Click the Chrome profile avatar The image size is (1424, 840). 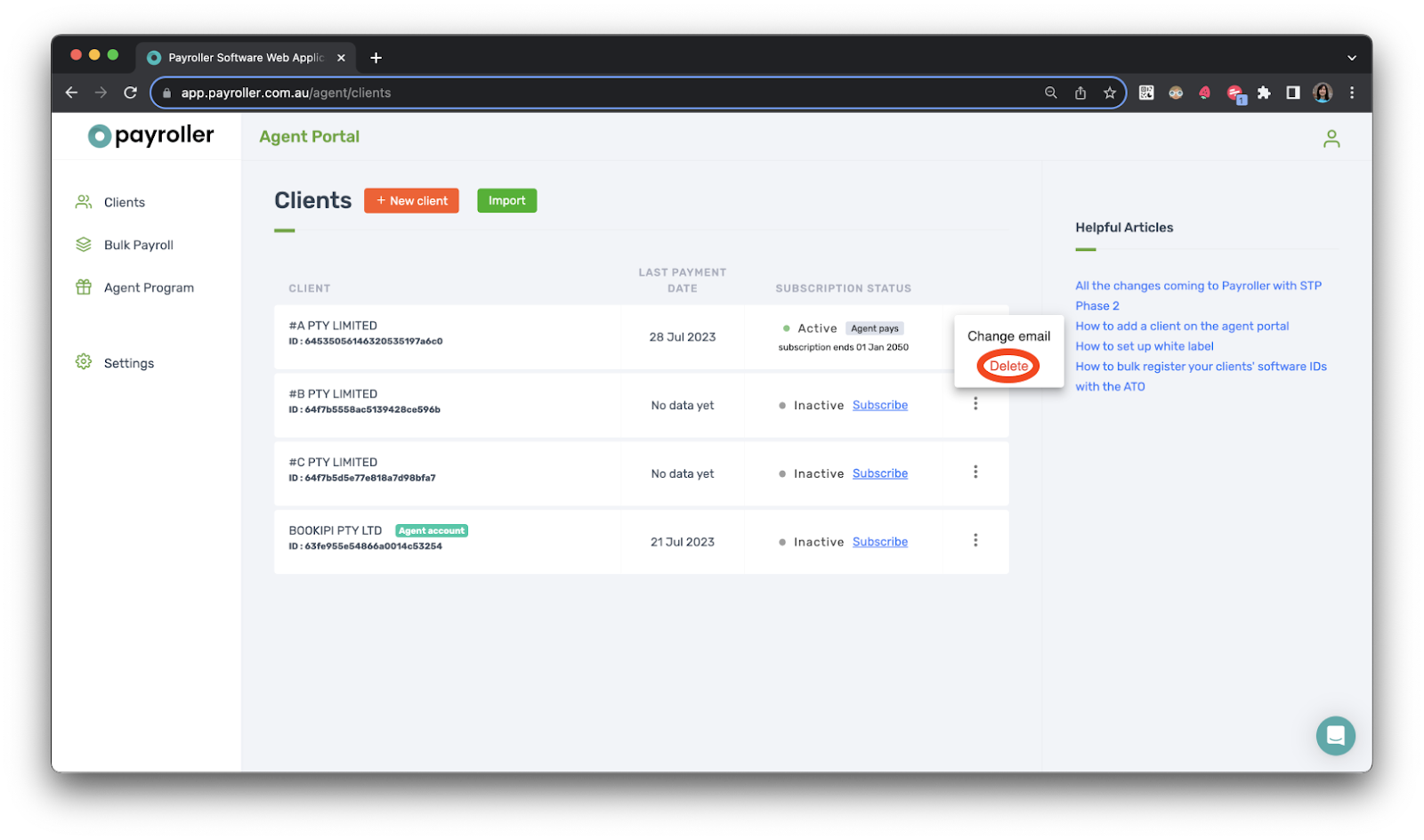click(1323, 93)
